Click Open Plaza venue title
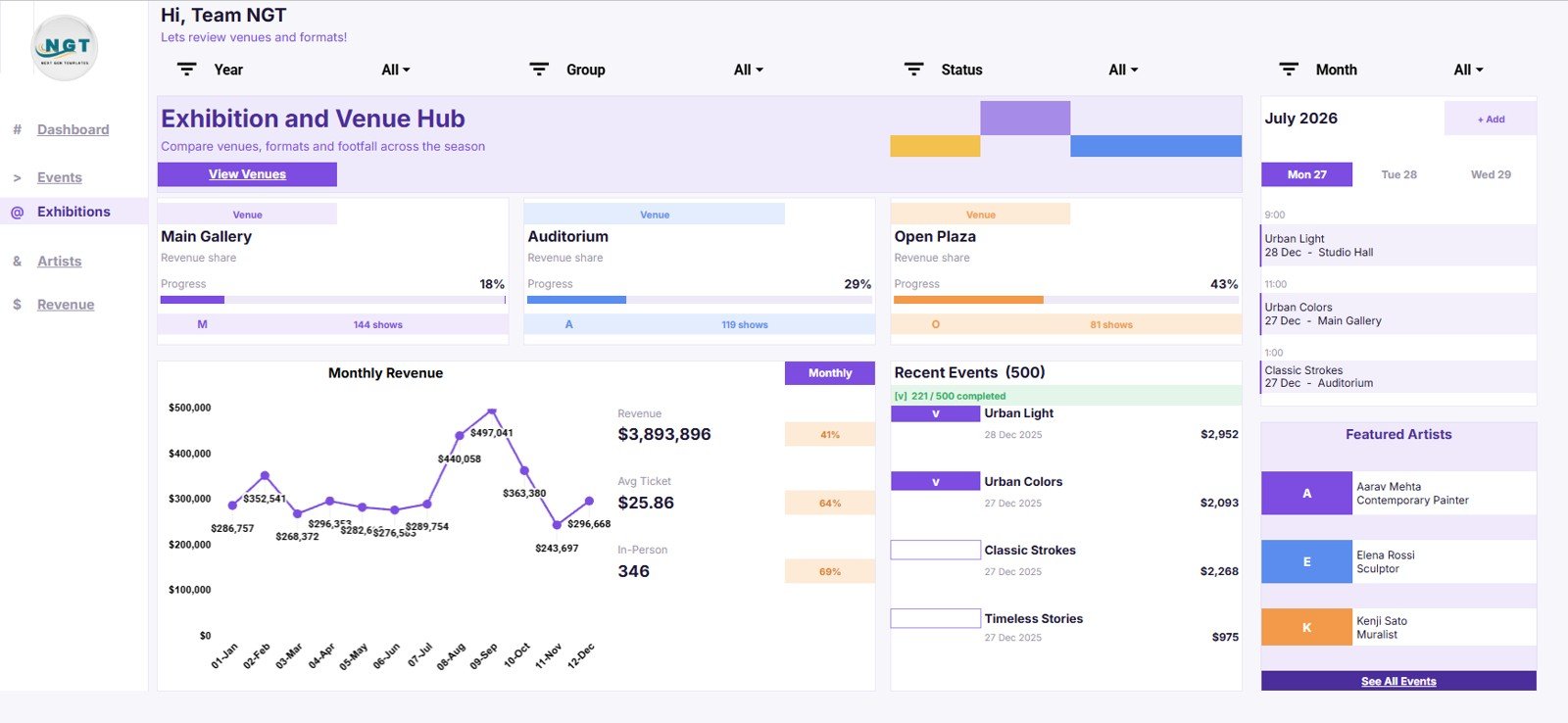 point(935,236)
